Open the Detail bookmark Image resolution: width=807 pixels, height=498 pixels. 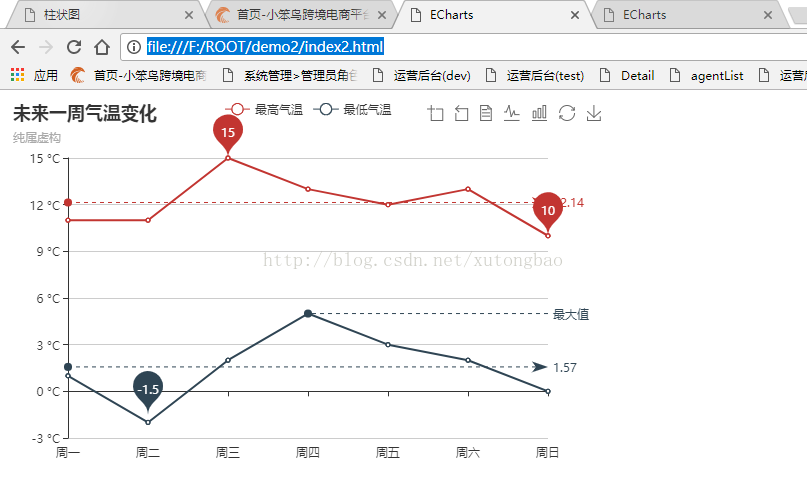627,76
